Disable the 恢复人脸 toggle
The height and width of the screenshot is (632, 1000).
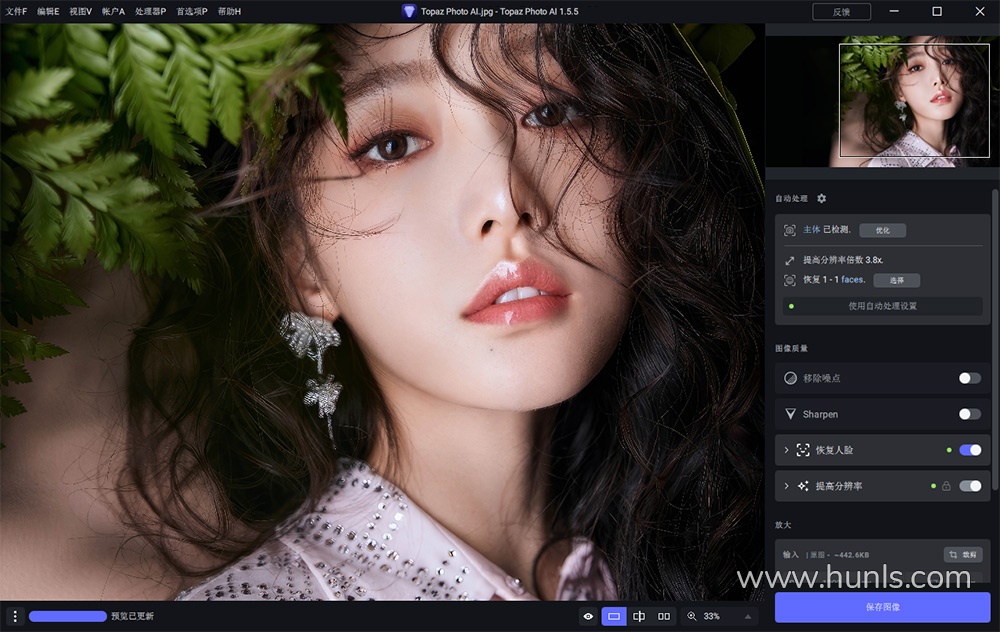coord(969,450)
